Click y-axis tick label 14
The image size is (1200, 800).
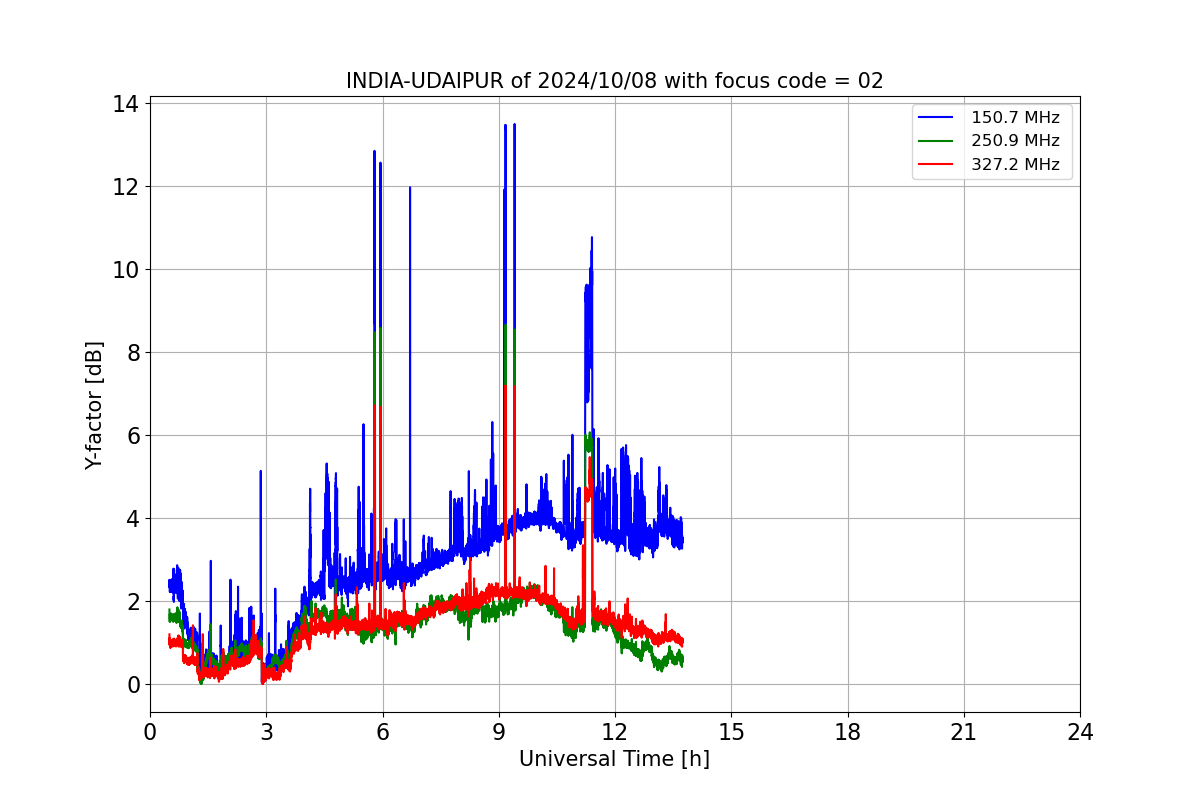(x=127, y=104)
